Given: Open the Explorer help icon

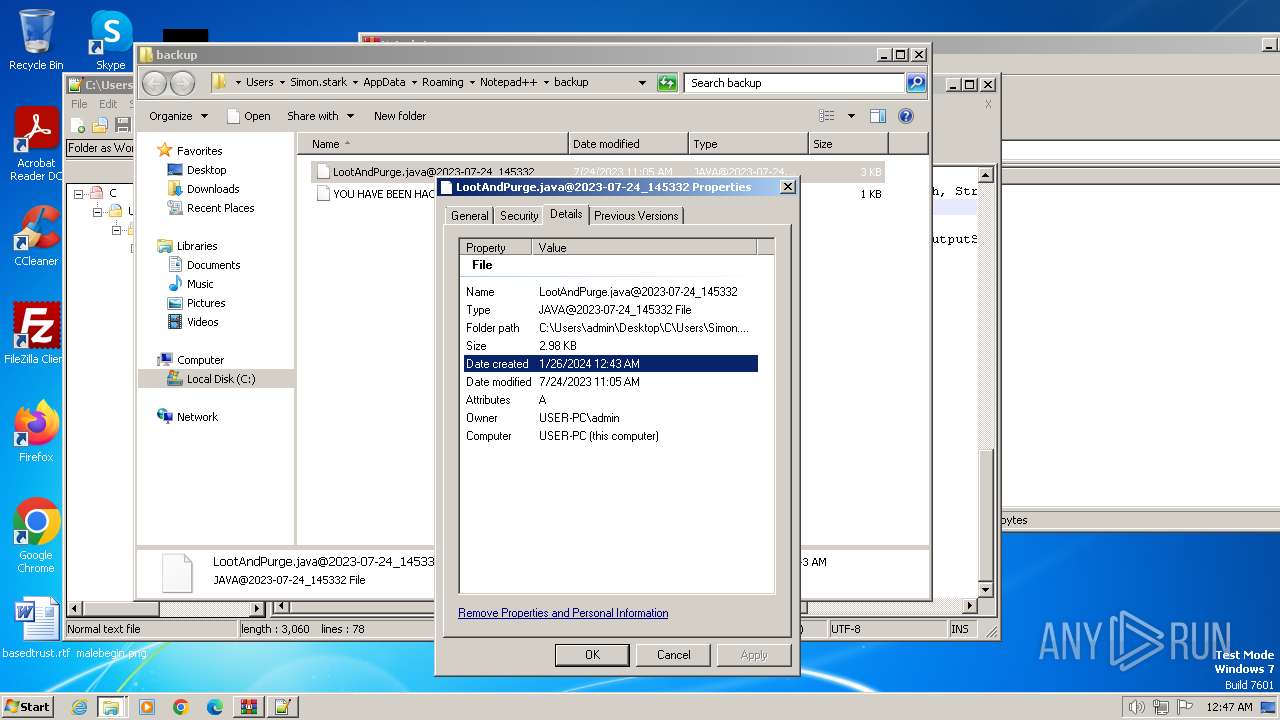Looking at the screenshot, I should (906, 116).
